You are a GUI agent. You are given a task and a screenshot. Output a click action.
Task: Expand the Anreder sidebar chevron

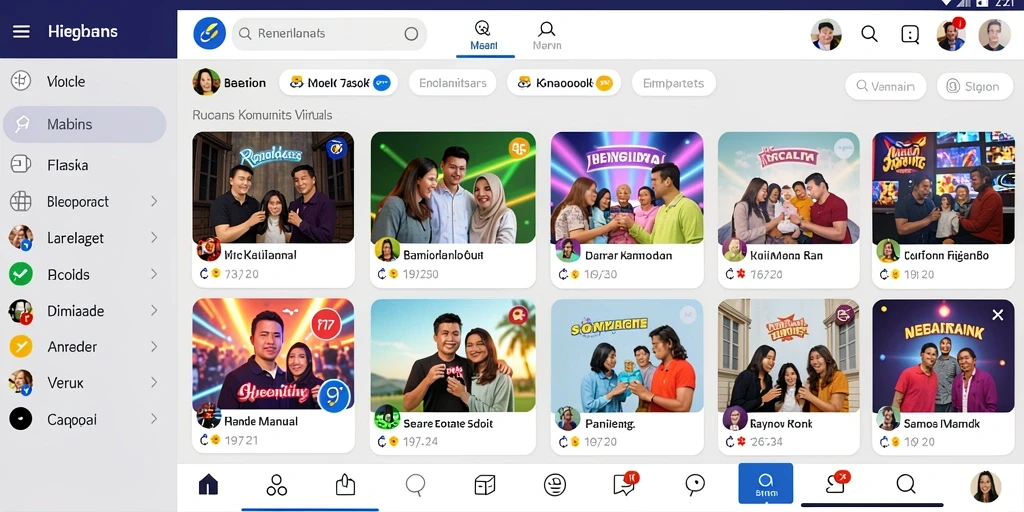coord(154,347)
